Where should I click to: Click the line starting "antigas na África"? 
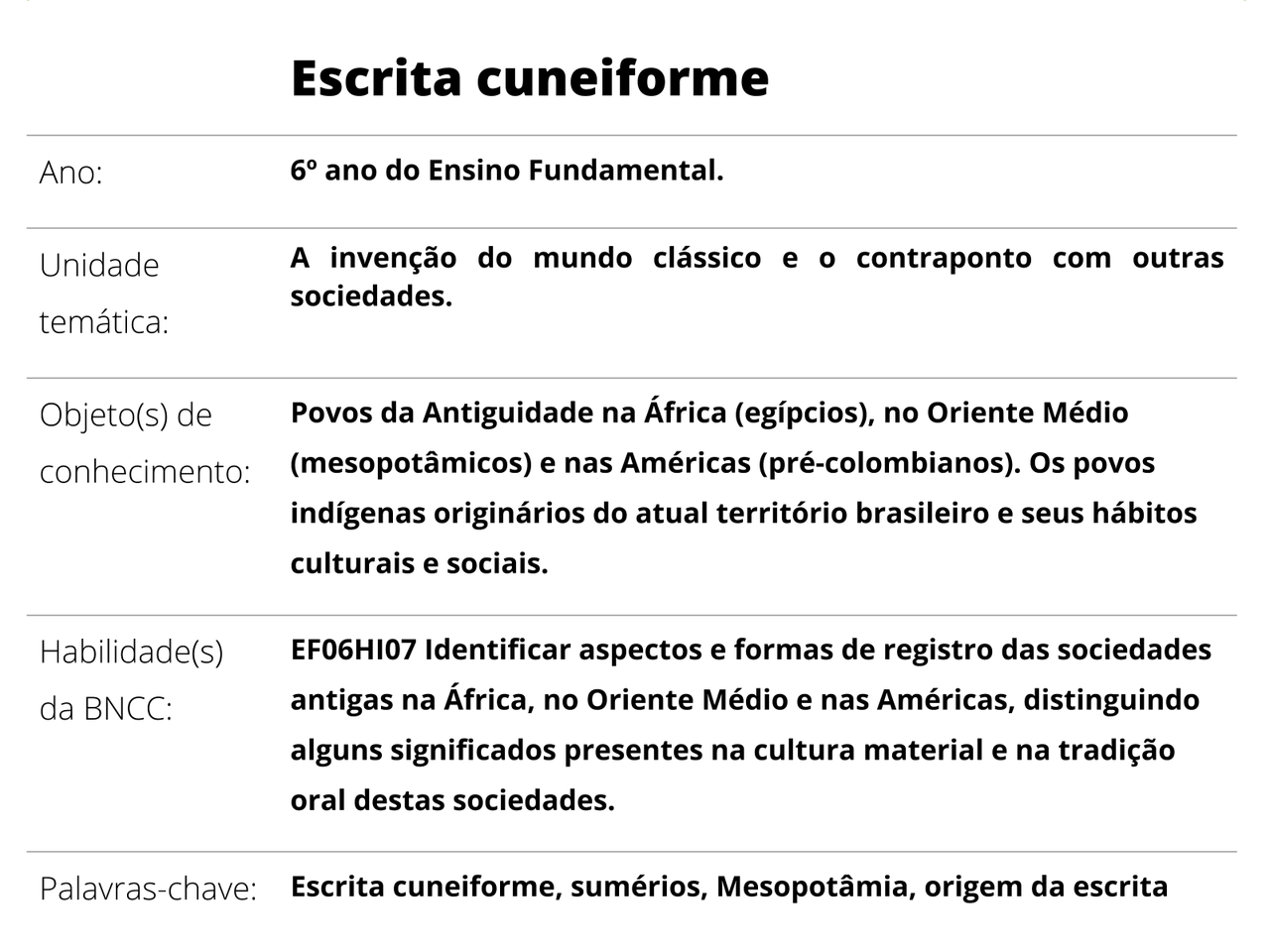click(x=744, y=700)
